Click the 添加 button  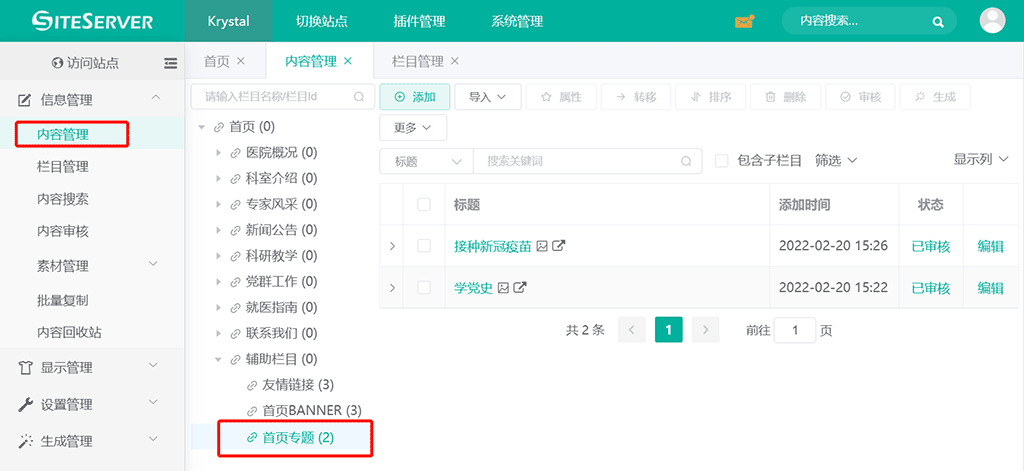(414, 97)
